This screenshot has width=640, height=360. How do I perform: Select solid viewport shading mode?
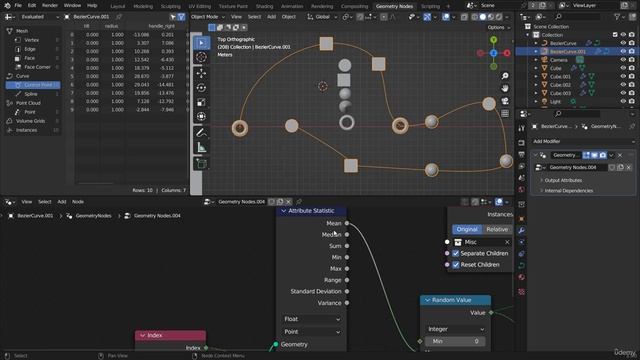(482, 17)
